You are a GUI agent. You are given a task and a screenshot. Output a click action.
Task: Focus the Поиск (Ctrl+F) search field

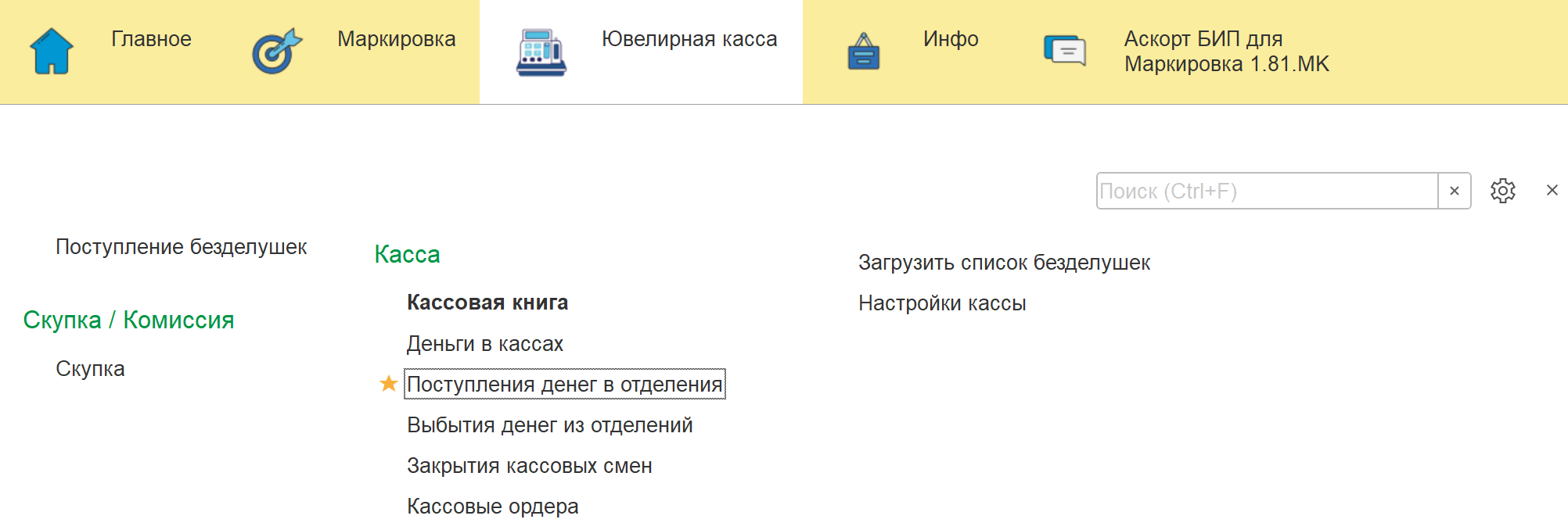1267,191
